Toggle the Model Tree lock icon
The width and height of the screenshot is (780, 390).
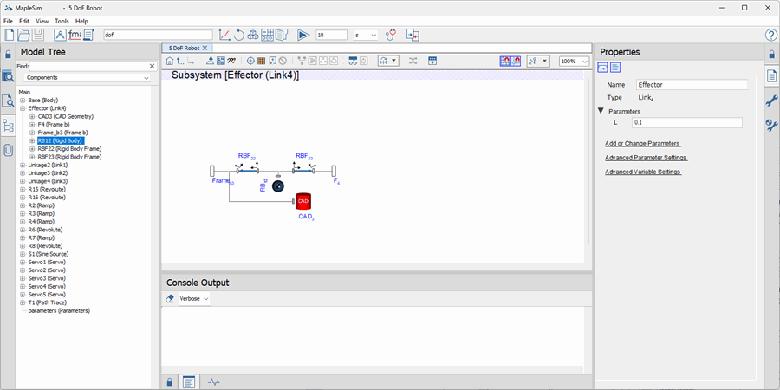point(8,54)
